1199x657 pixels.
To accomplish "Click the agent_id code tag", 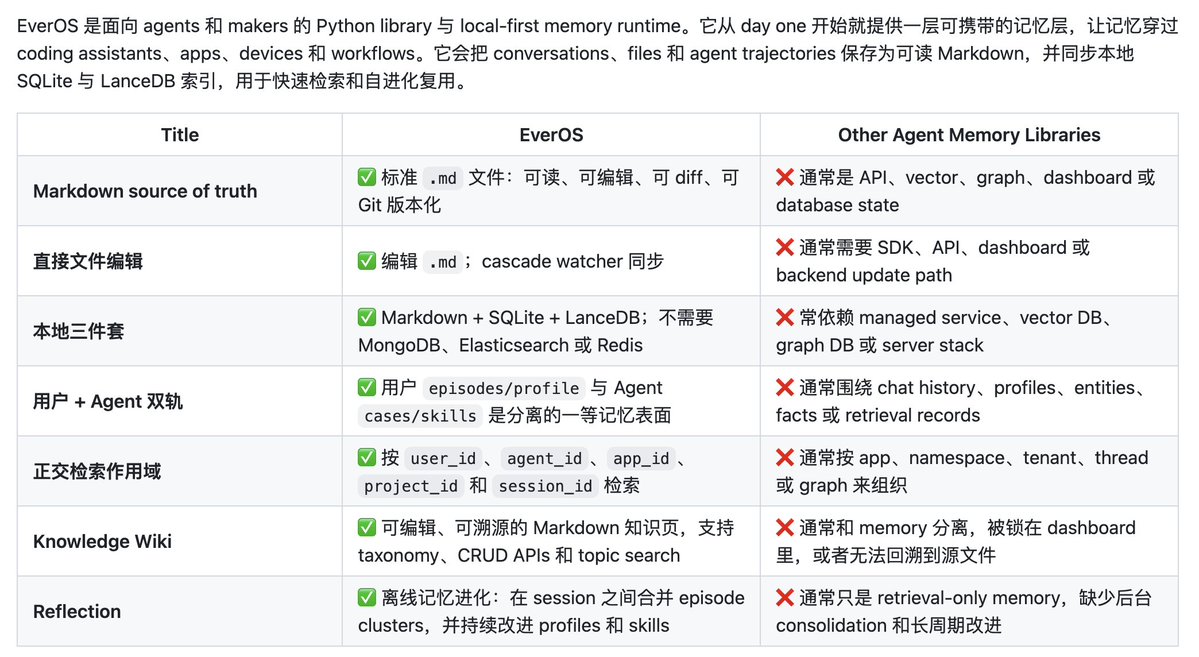I will pos(544,459).
